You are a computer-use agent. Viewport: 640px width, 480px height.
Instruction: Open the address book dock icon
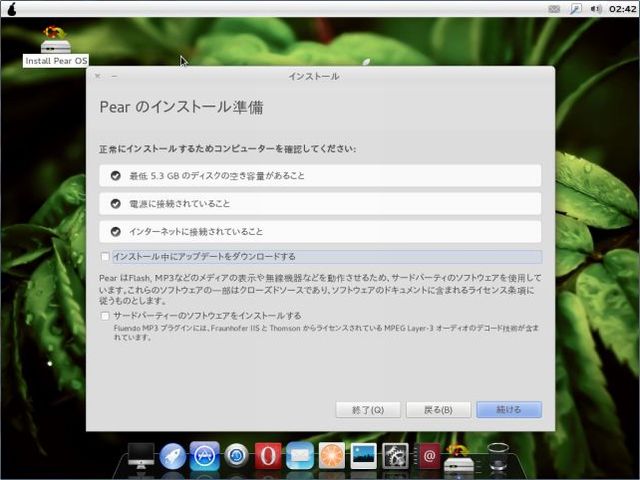[x=429, y=456]
